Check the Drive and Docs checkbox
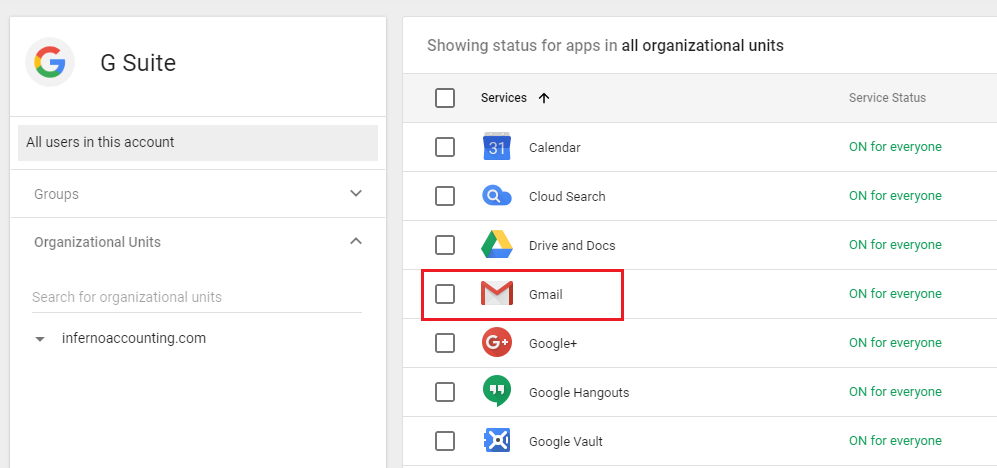997x468 pixels. pyautogui.click(x=445, y=245)
